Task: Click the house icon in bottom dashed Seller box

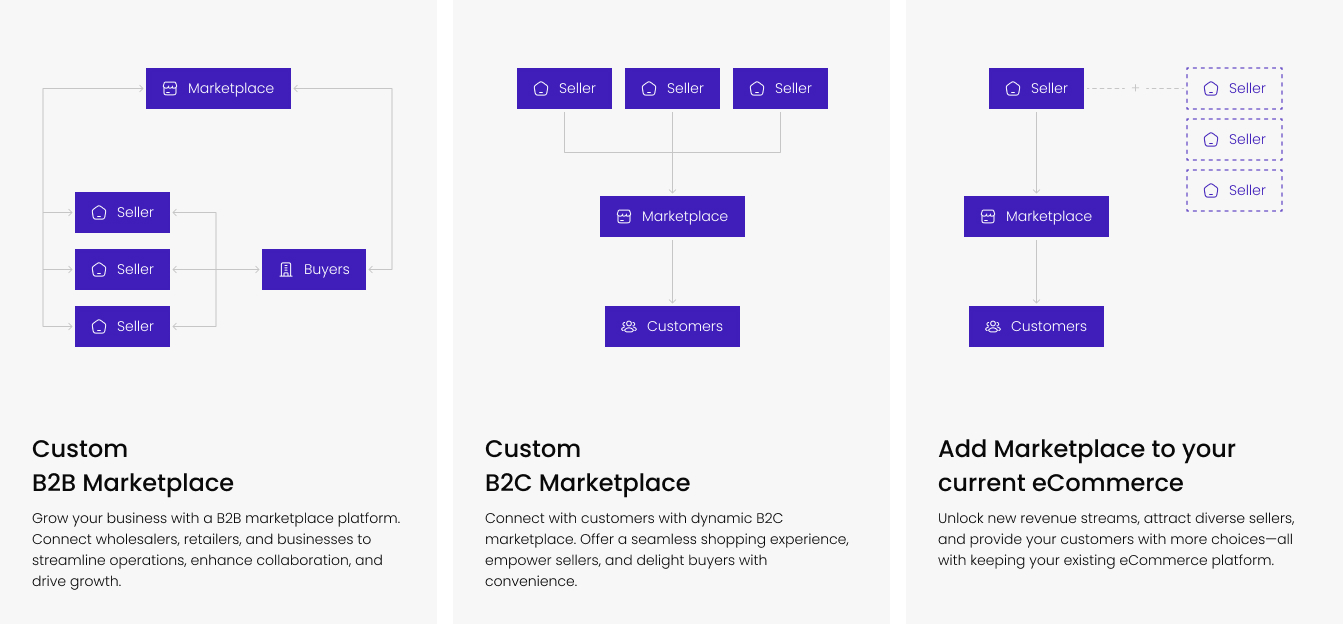Action: [1211, 190]
